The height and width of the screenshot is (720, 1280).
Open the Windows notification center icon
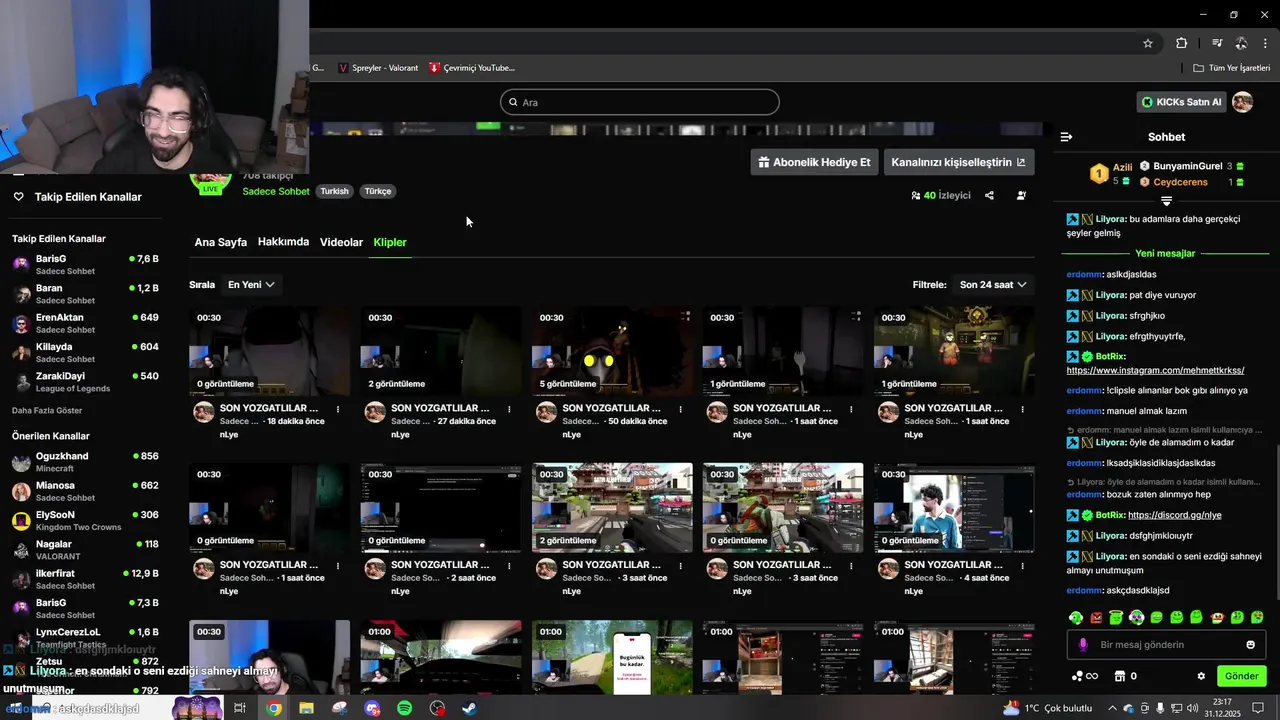(1259, 708)
